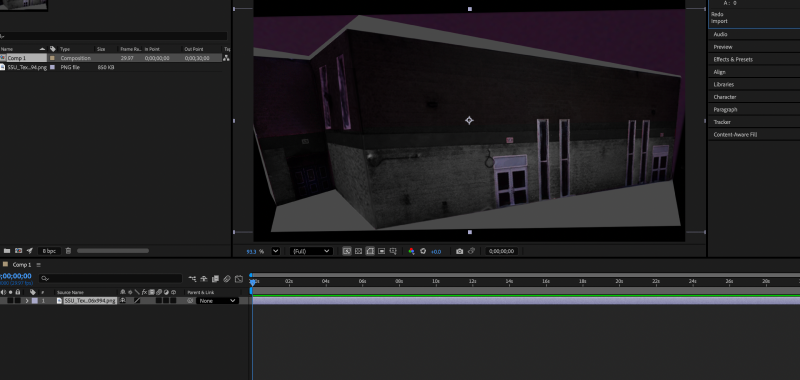Create a new folder in Project panel

(7, 251)
